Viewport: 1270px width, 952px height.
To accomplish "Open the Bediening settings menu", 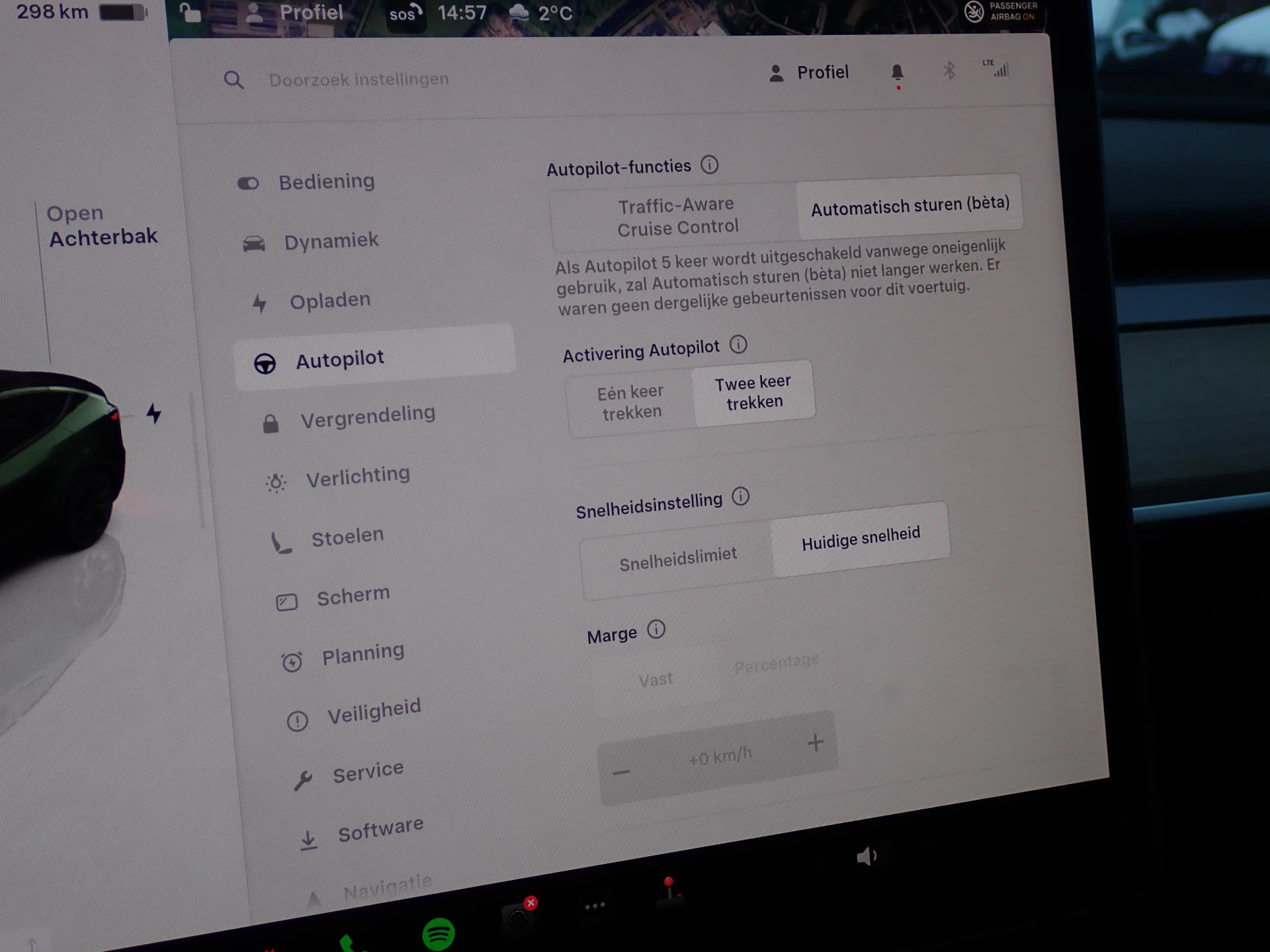I will (326, 182).
